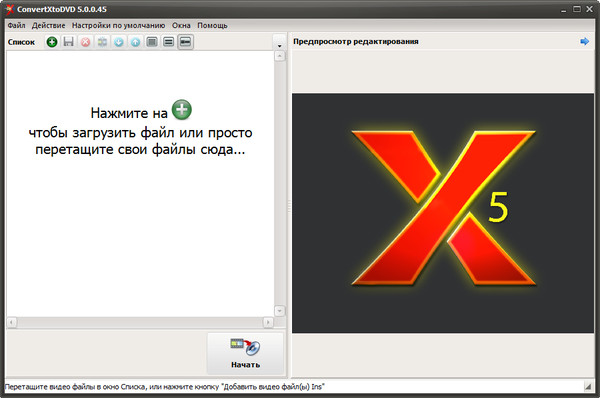Click the large green plus in hint text

pos(182,109)
